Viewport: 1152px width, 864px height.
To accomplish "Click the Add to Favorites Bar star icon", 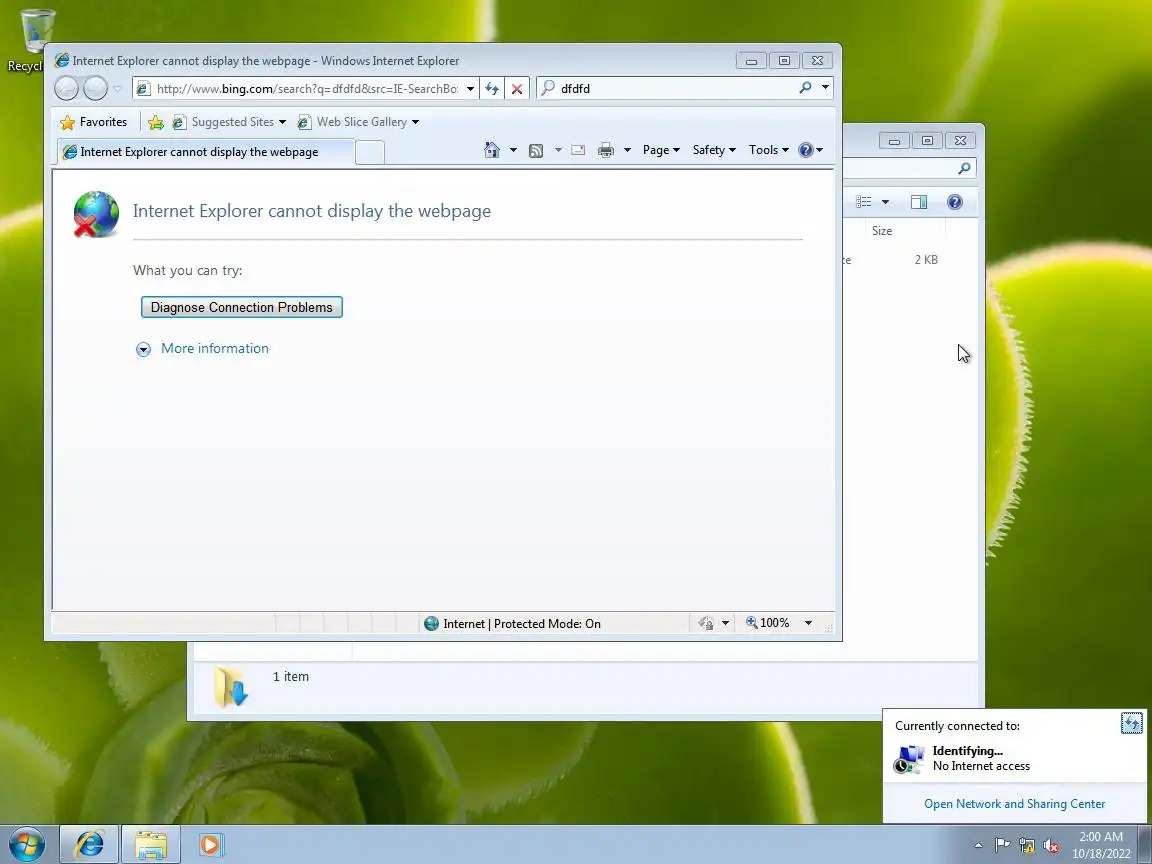I will 156,122.
